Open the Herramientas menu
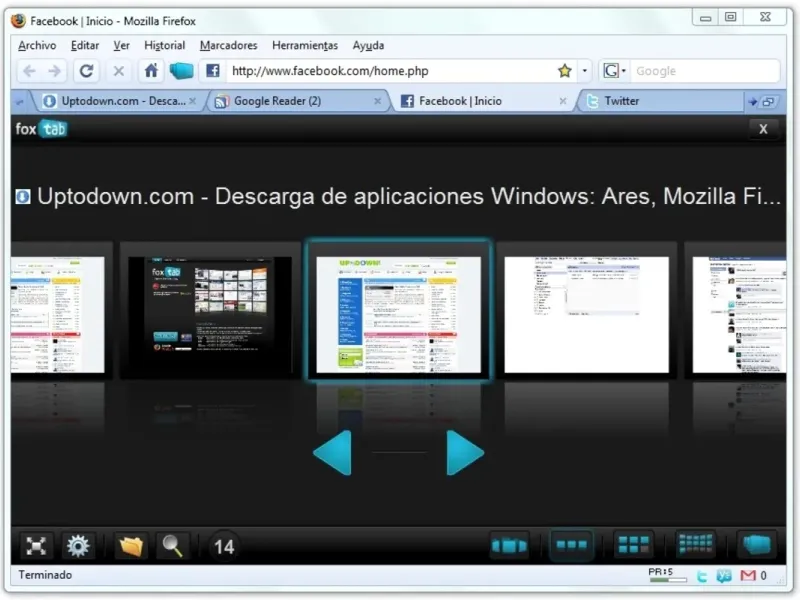Screen dimensions: 800x600 pos(305,45)
